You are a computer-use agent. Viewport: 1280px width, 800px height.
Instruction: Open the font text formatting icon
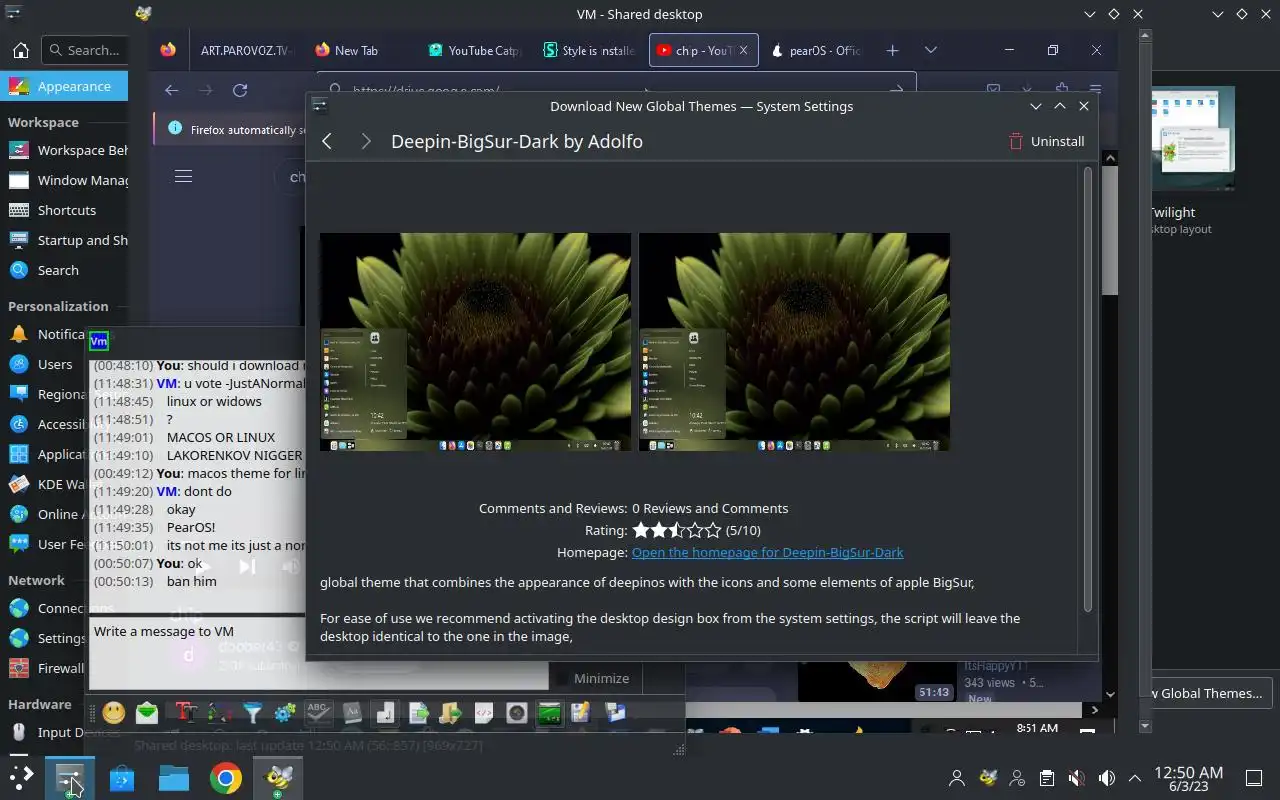(x=186, y=713)
